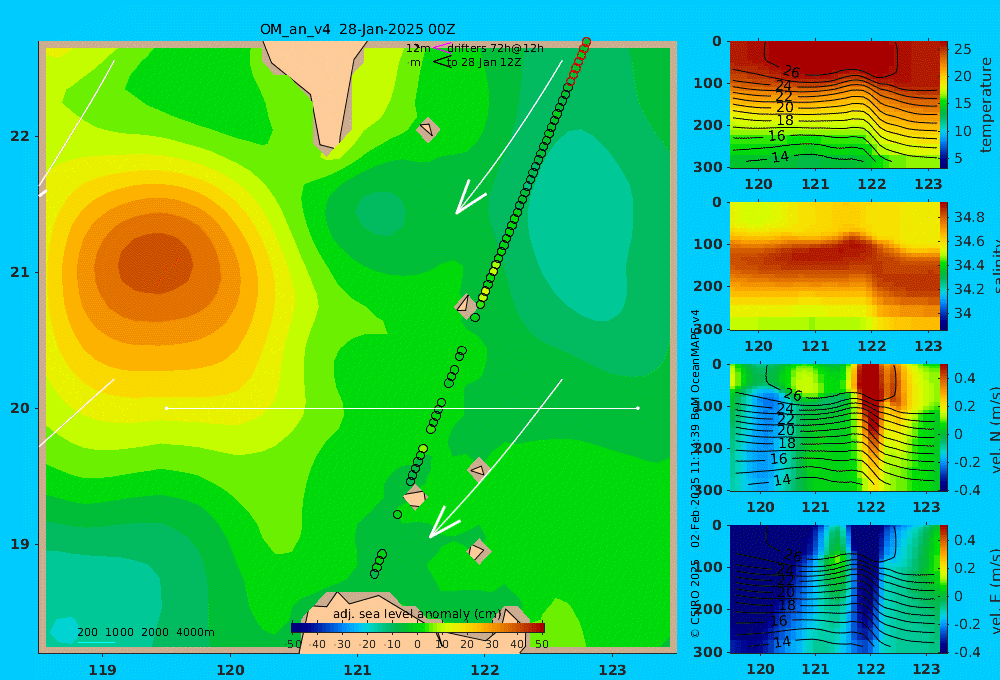Click the 26 contour label in temperature panel
Viewport: 1000px width, 680px height.
[791, 71]
